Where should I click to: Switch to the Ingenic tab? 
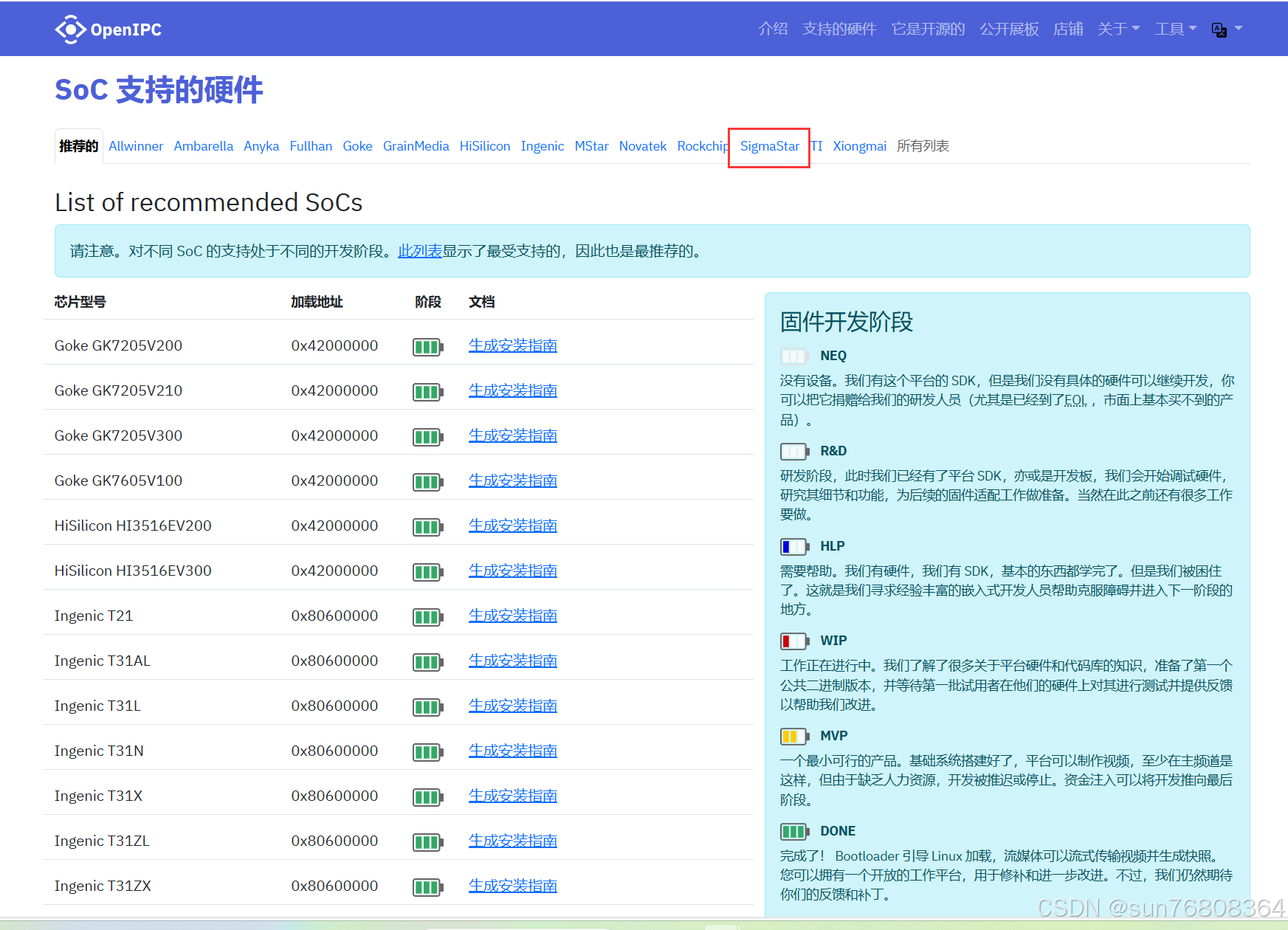[x=543, y=146]
